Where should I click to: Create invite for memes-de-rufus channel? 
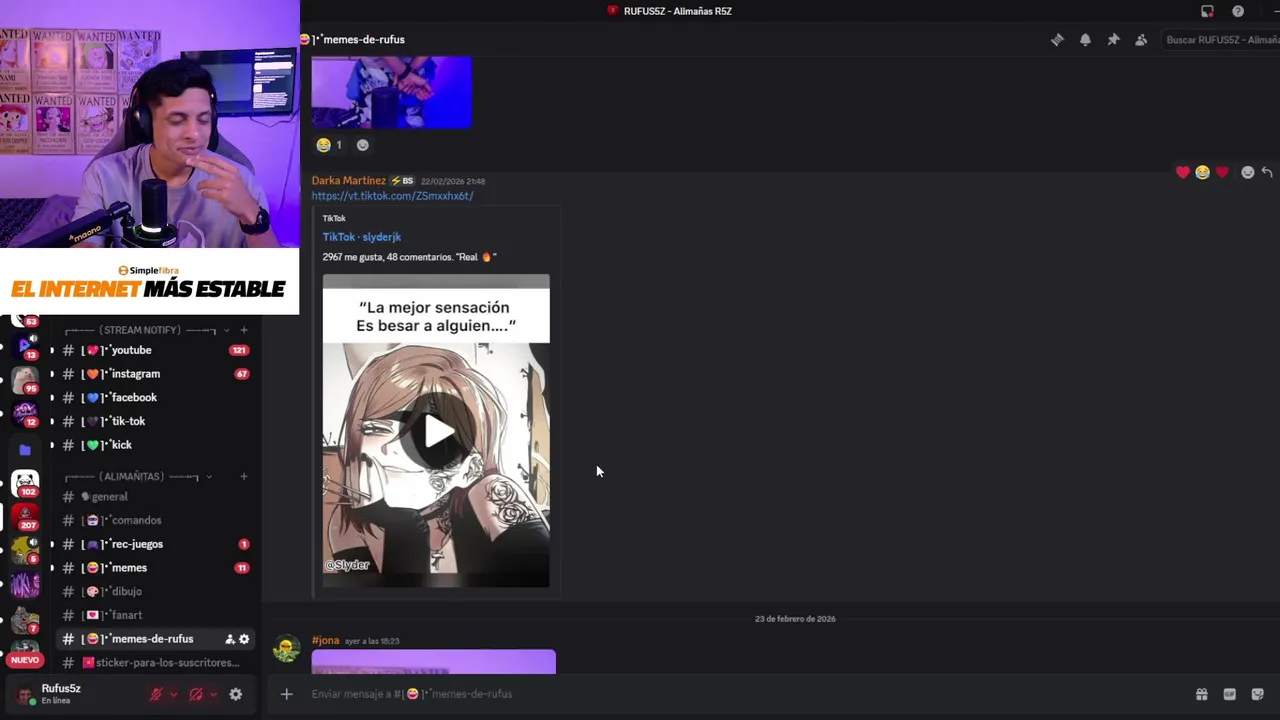pos(230,639)
